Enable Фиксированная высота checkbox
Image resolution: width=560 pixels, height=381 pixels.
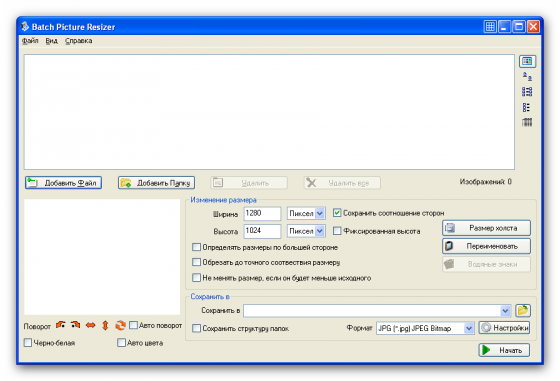[337, 231]
